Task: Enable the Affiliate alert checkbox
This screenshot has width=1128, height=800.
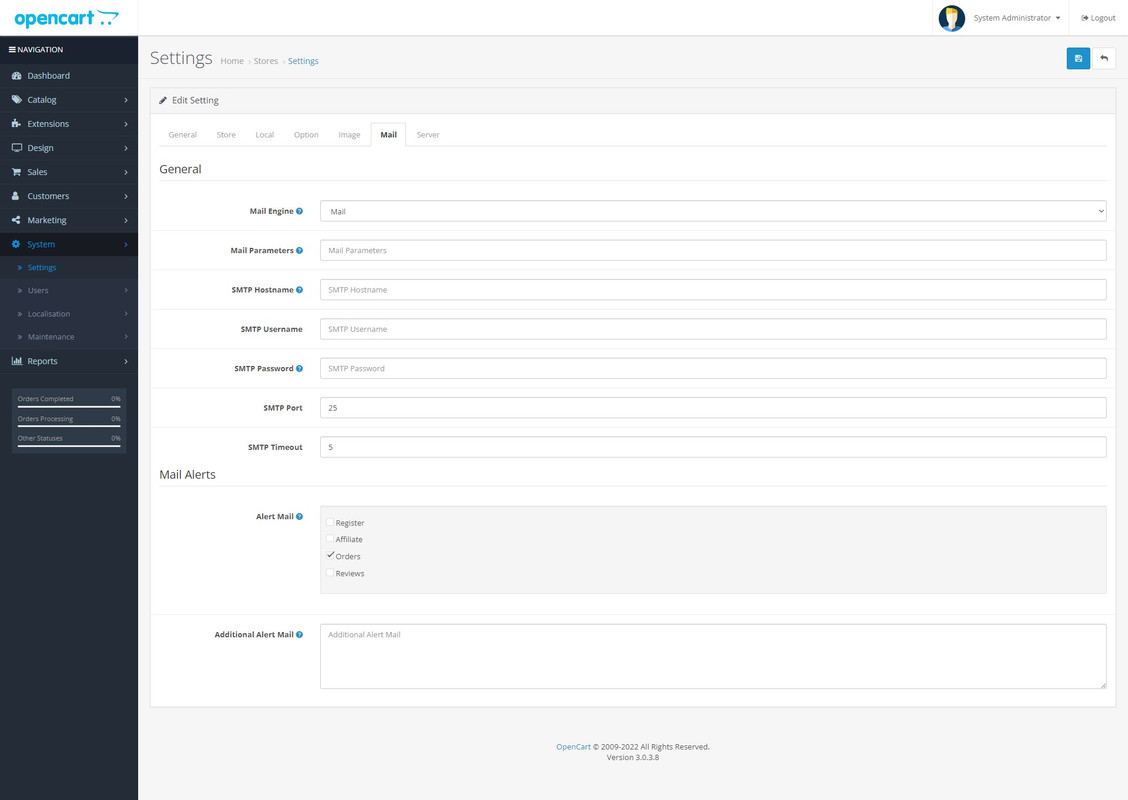Action: (x=330, y=538)
